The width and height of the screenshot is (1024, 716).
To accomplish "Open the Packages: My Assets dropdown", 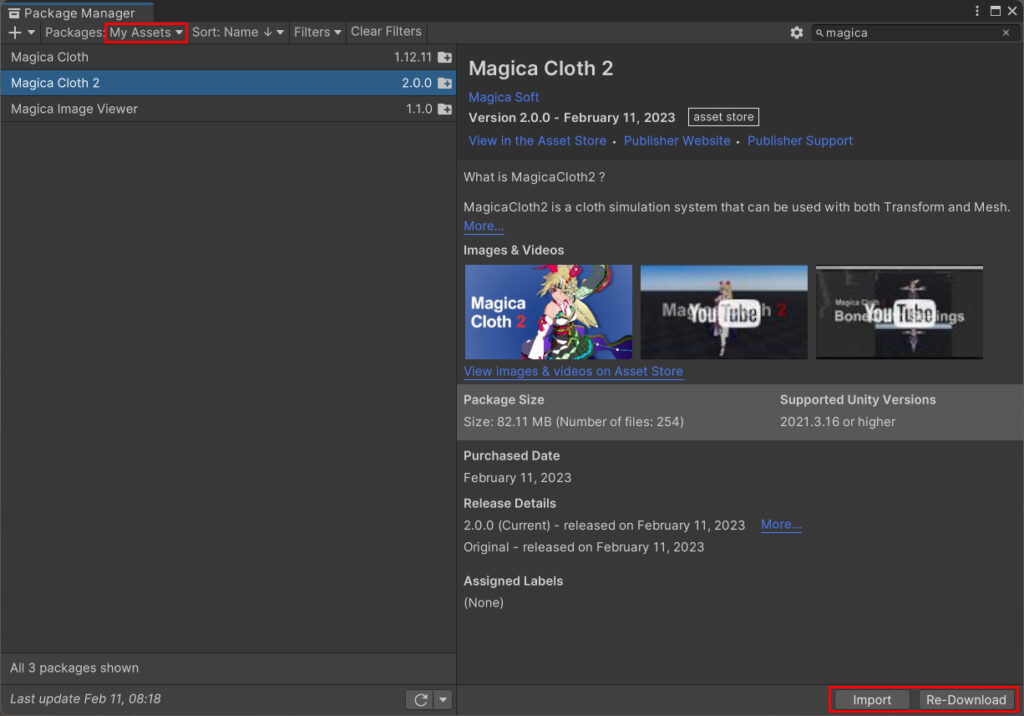I will click(x=146, y=32).
